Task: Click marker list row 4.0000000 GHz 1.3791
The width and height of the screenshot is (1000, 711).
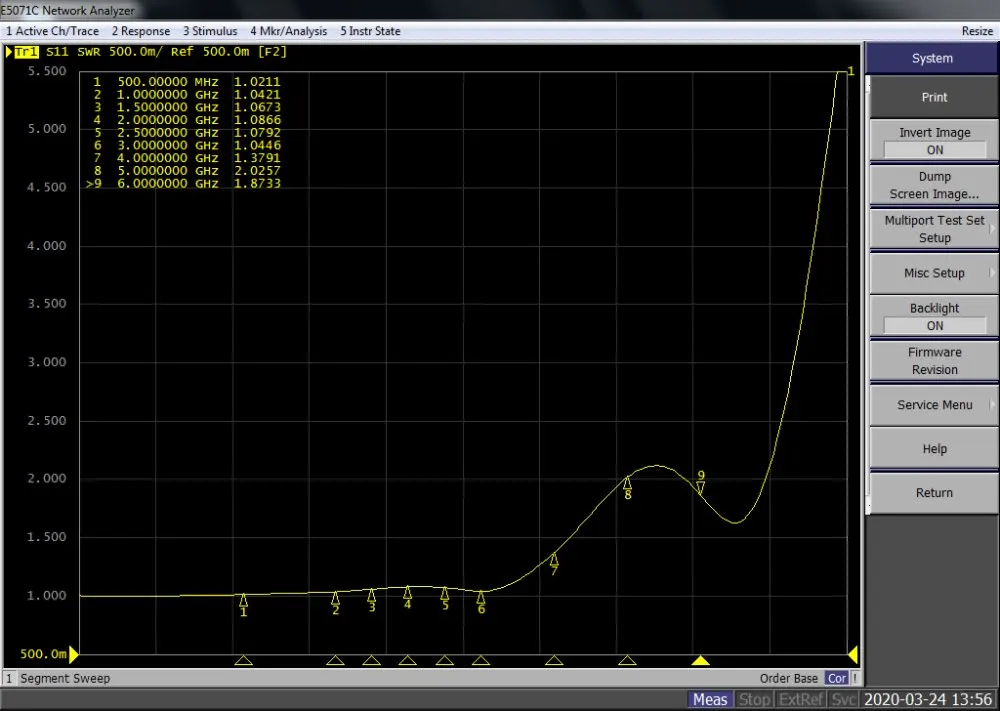Action: pyautogui.click(x=186, y=158)
